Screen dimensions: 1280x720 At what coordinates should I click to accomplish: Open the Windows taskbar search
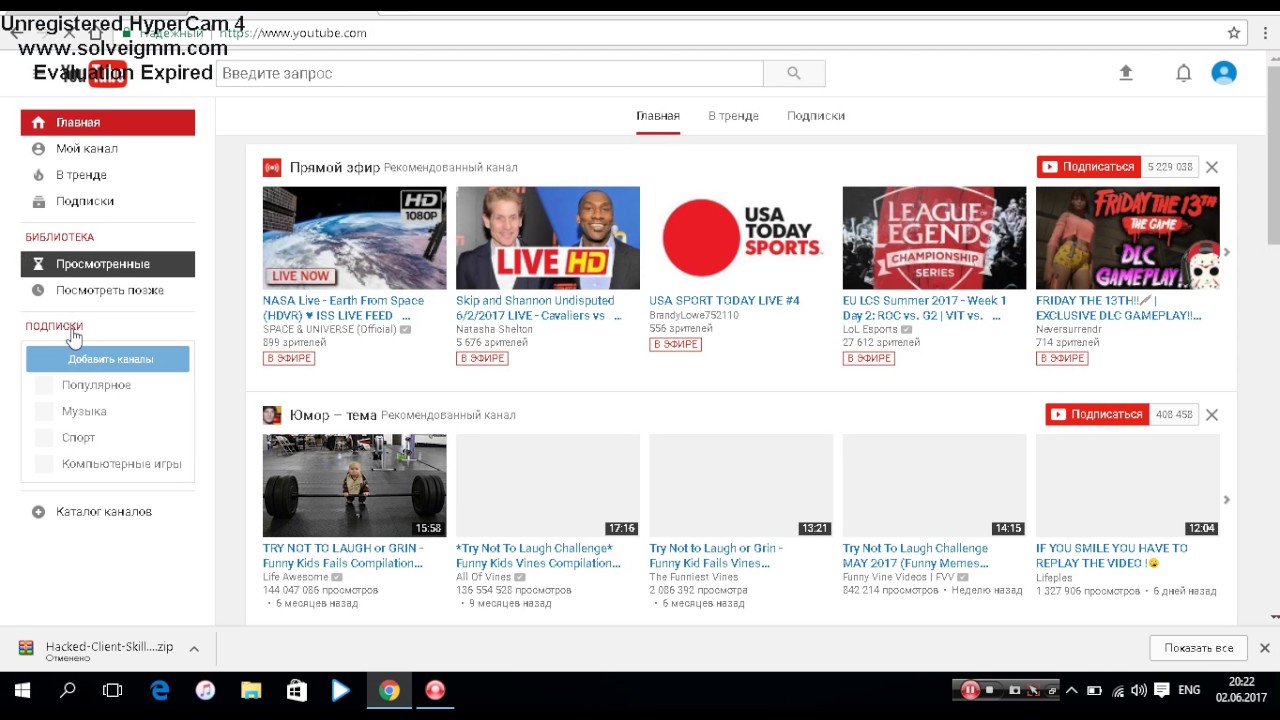68,690
